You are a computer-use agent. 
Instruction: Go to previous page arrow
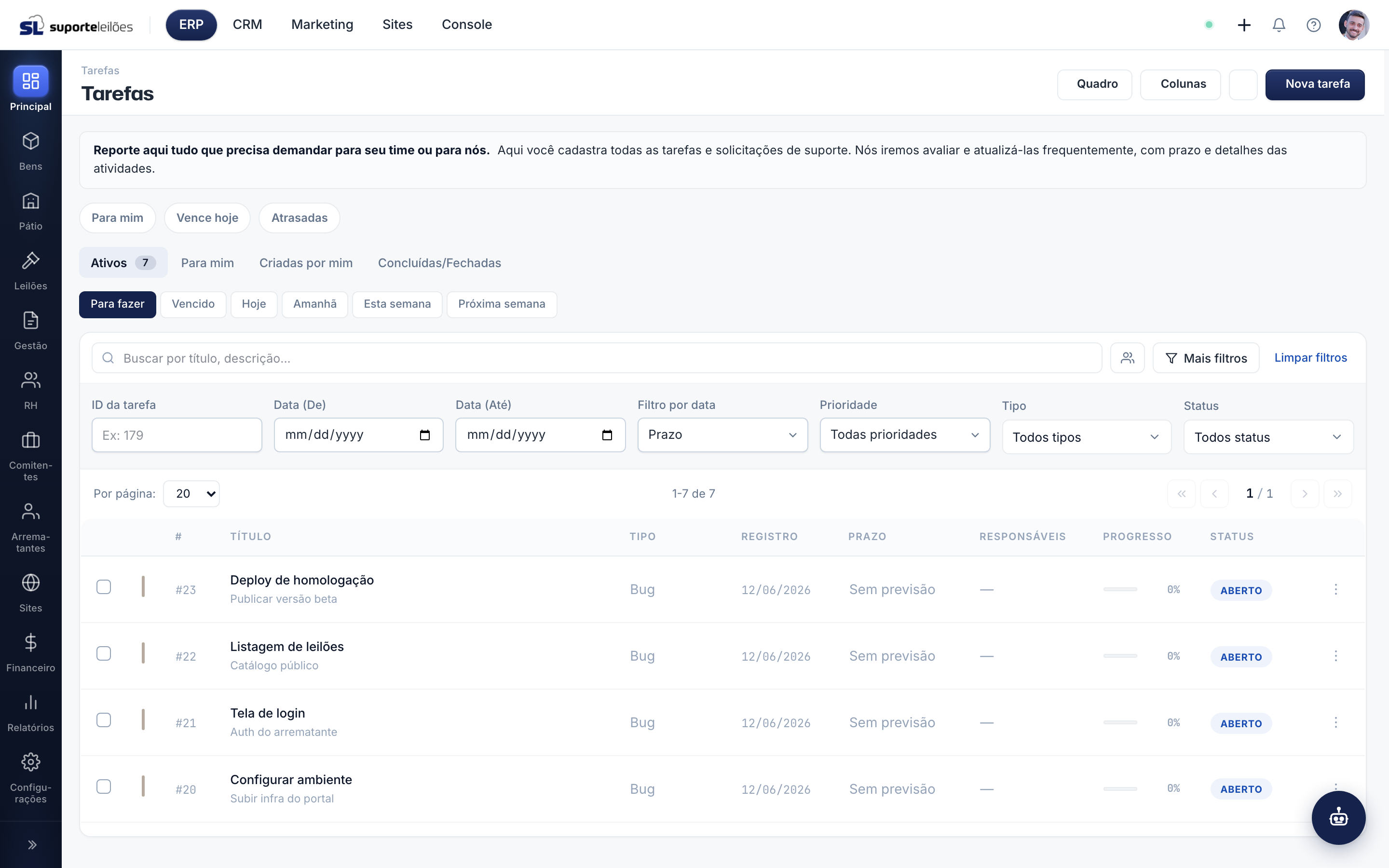click(x=1214, y=493)
